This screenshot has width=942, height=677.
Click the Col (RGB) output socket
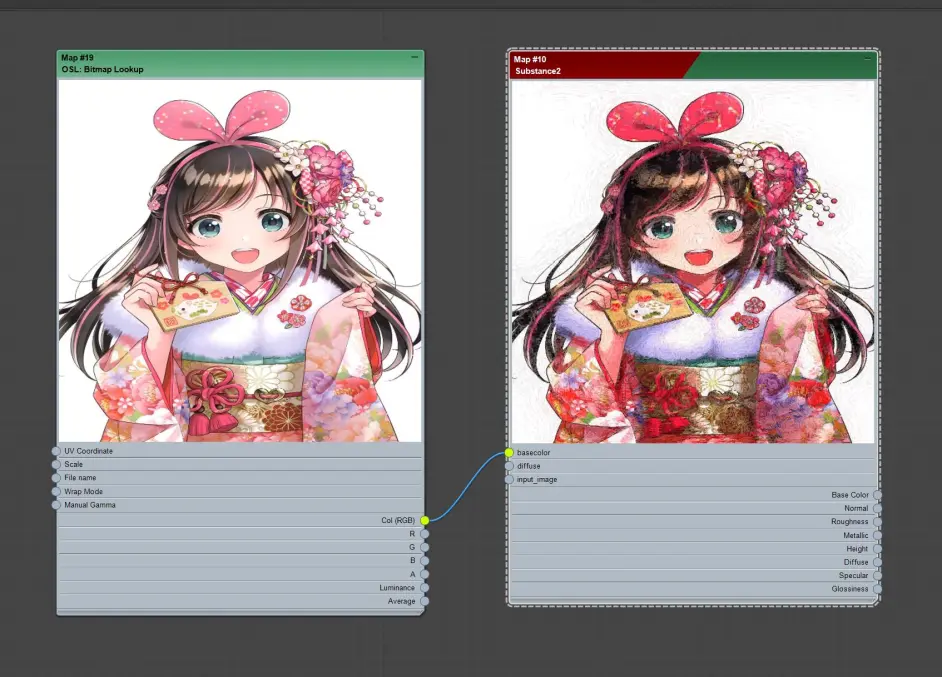tap(425, 520)
